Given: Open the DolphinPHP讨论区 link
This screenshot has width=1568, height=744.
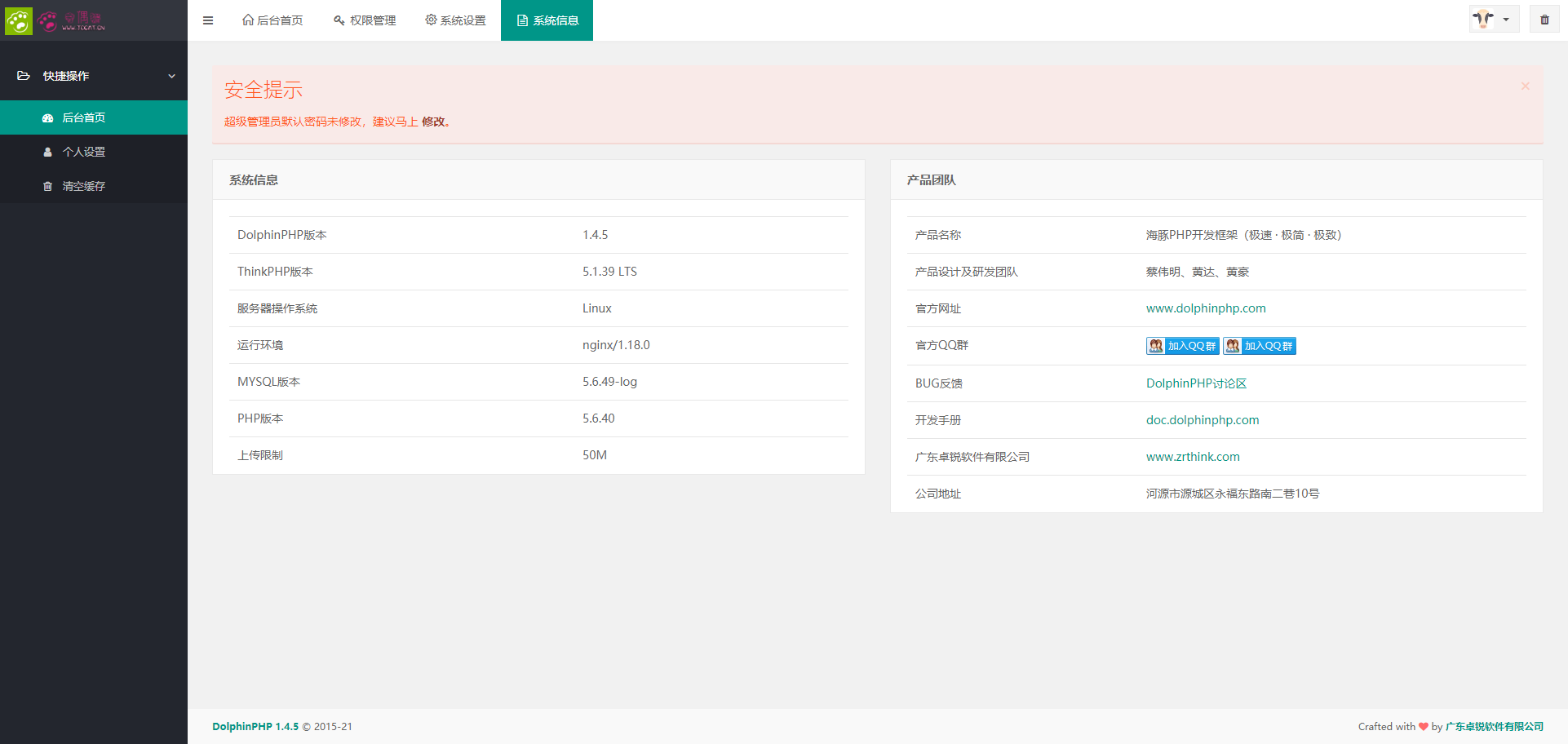Looking at the screenshot, I should click(x=1196, y=383).
